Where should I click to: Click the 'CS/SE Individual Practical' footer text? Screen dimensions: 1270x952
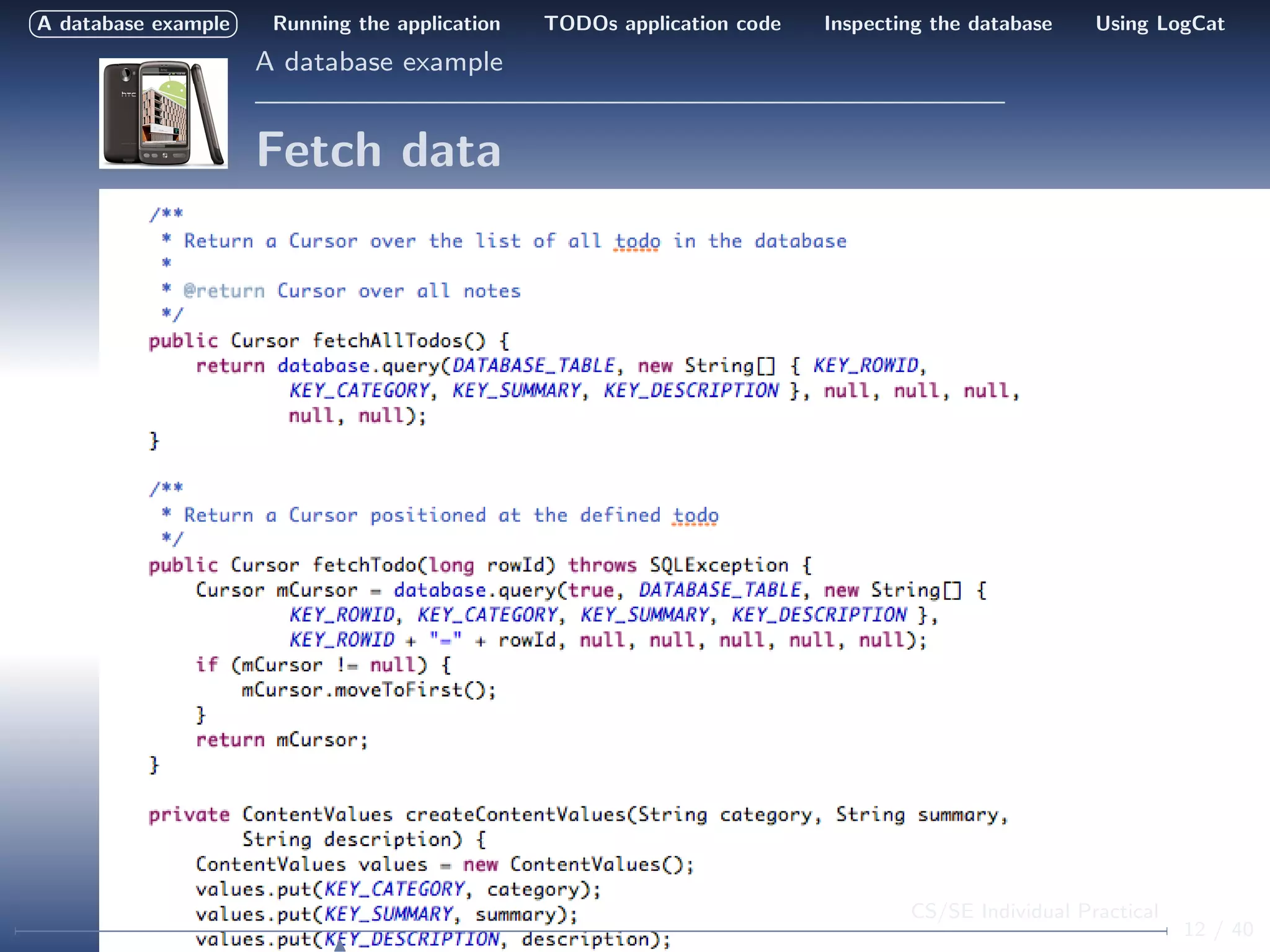[x=1034, y=911]
